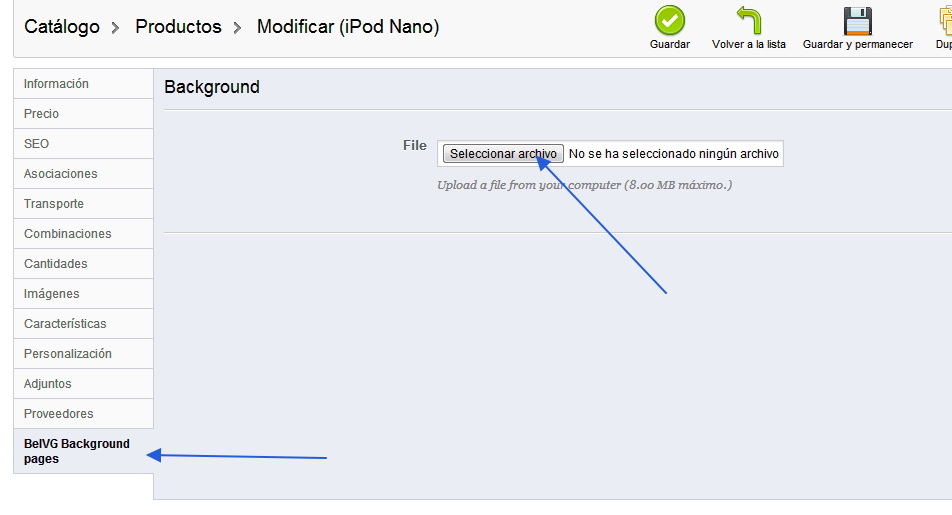Click the Catálogo breadcrumb link

tap(62, 27)
